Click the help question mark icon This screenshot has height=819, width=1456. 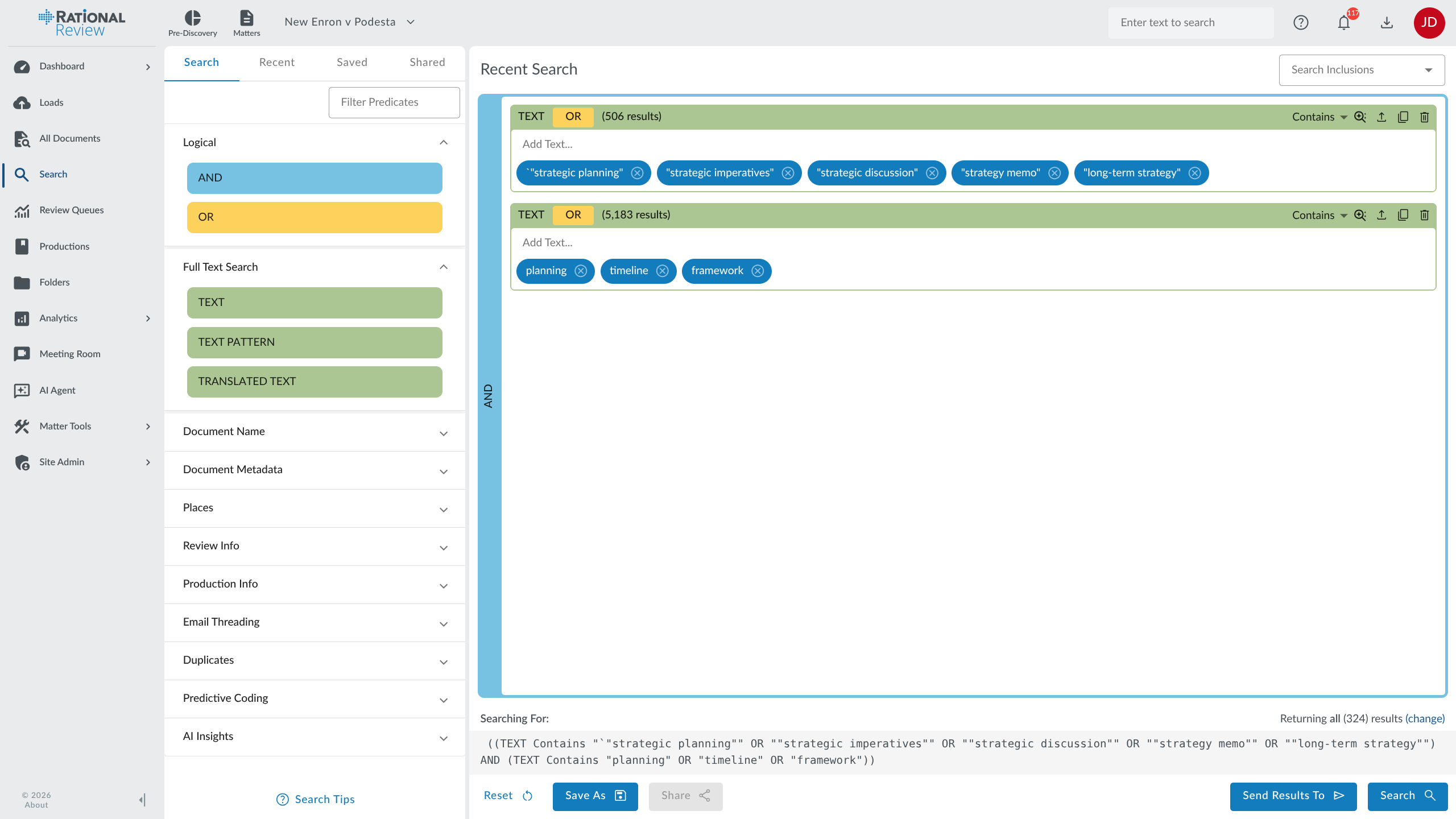1301,23
